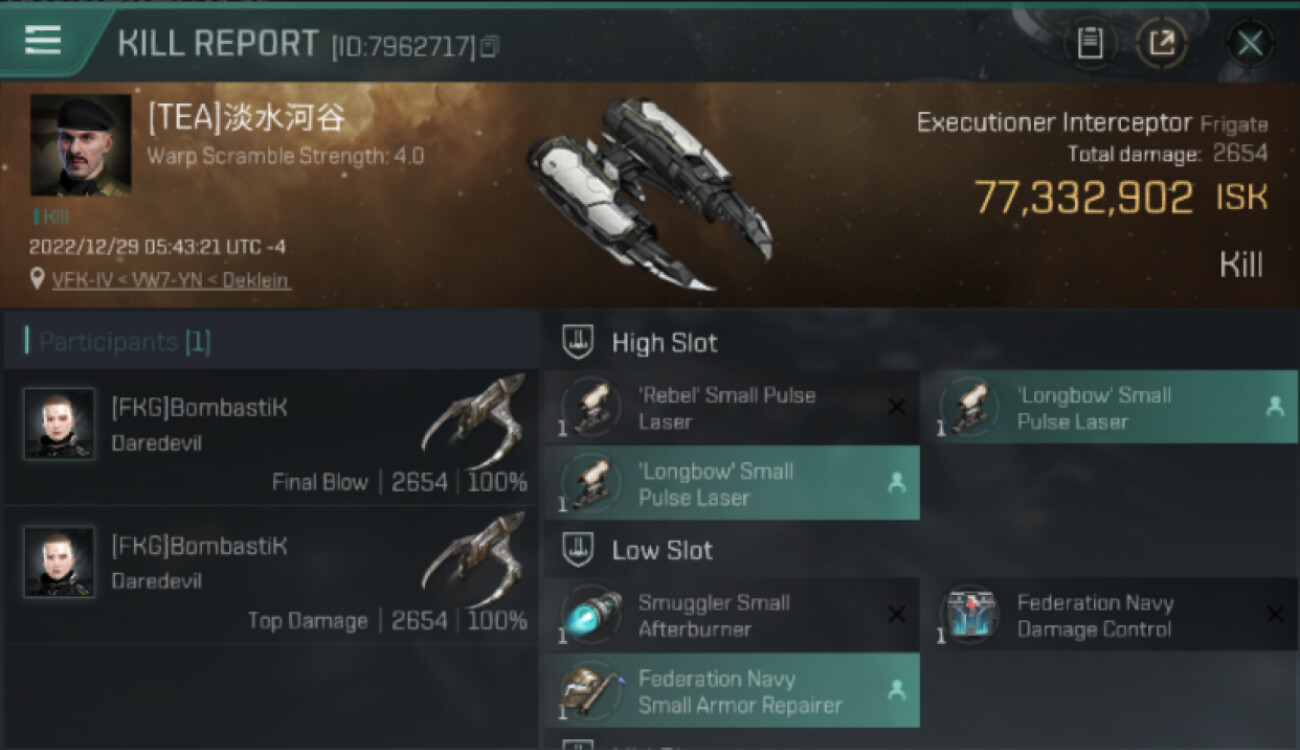Screen dimensions: 1300x750
Task: Select the Participants tab
Action: (x=125, y=342)
